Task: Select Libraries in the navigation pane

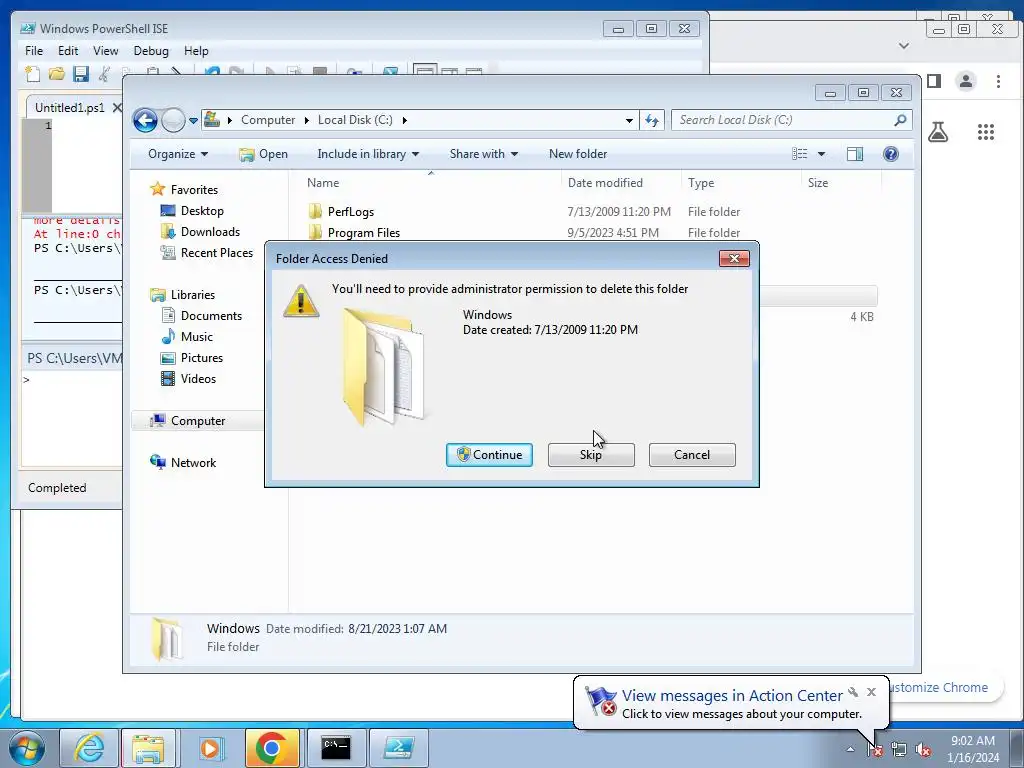Action: click(x=193, y=295)
